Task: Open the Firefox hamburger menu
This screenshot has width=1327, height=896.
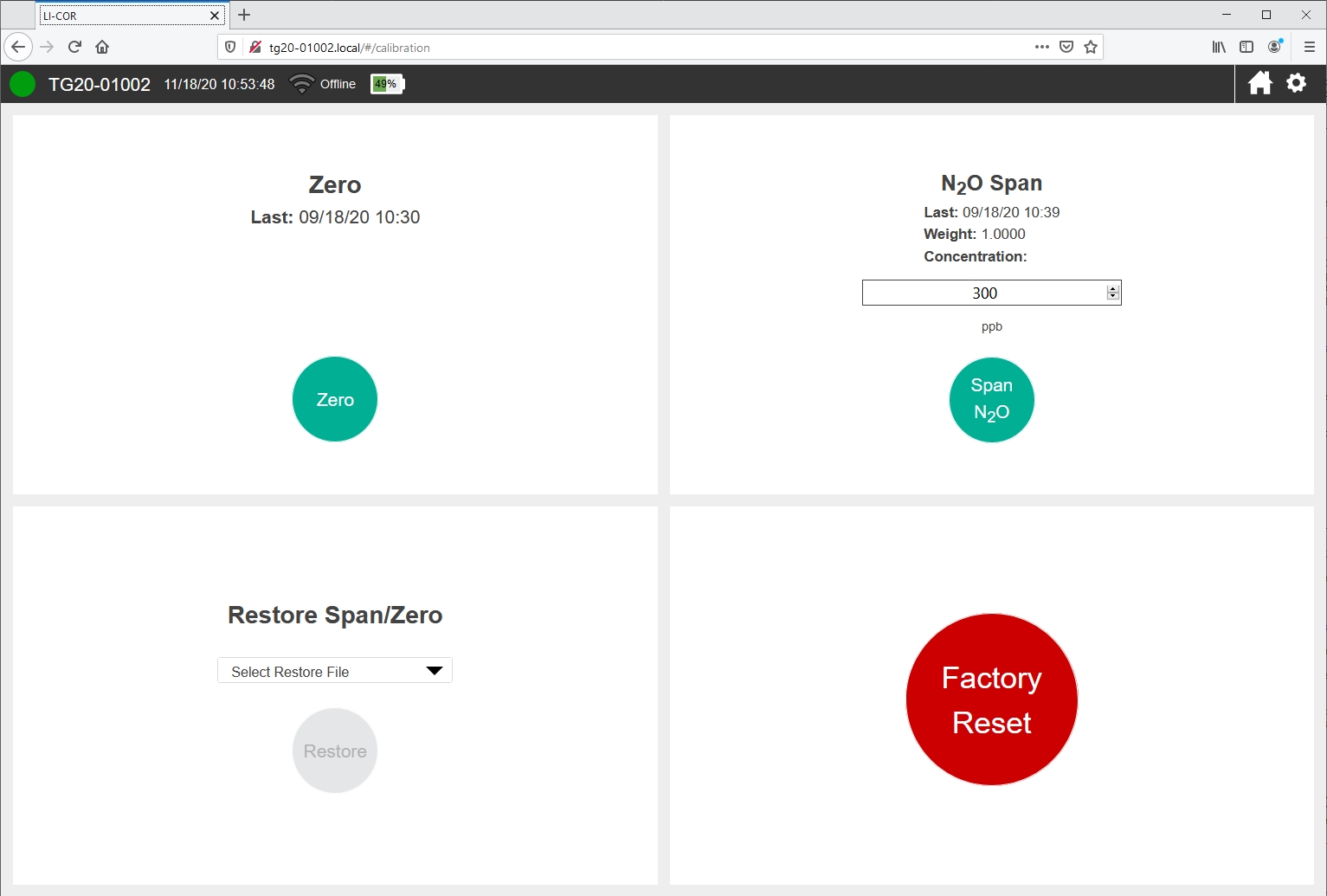Action: pos(1310,47)
